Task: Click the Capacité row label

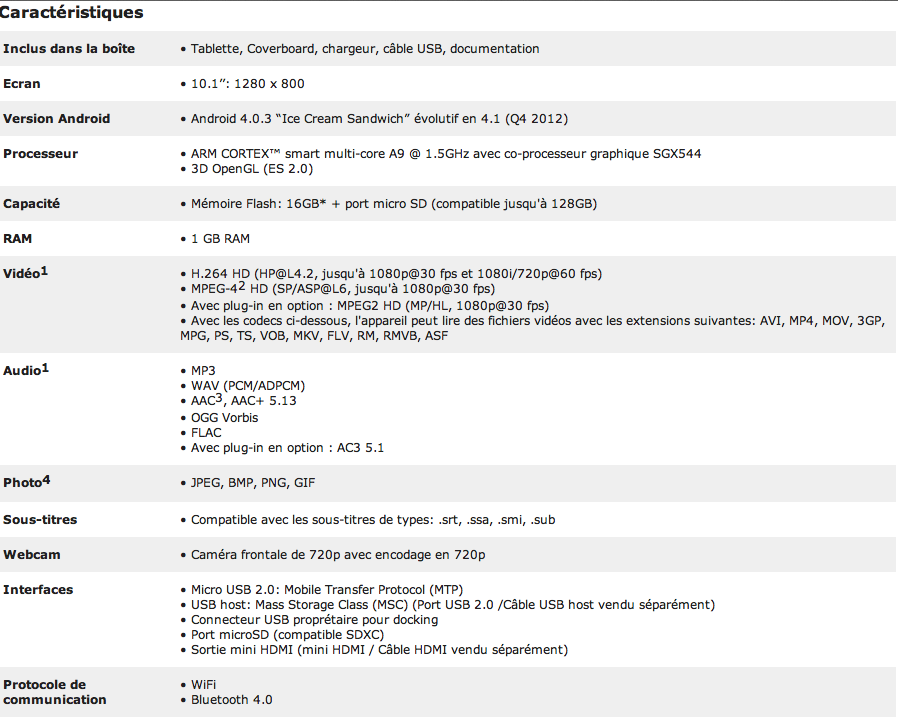Action: [32, 204]
